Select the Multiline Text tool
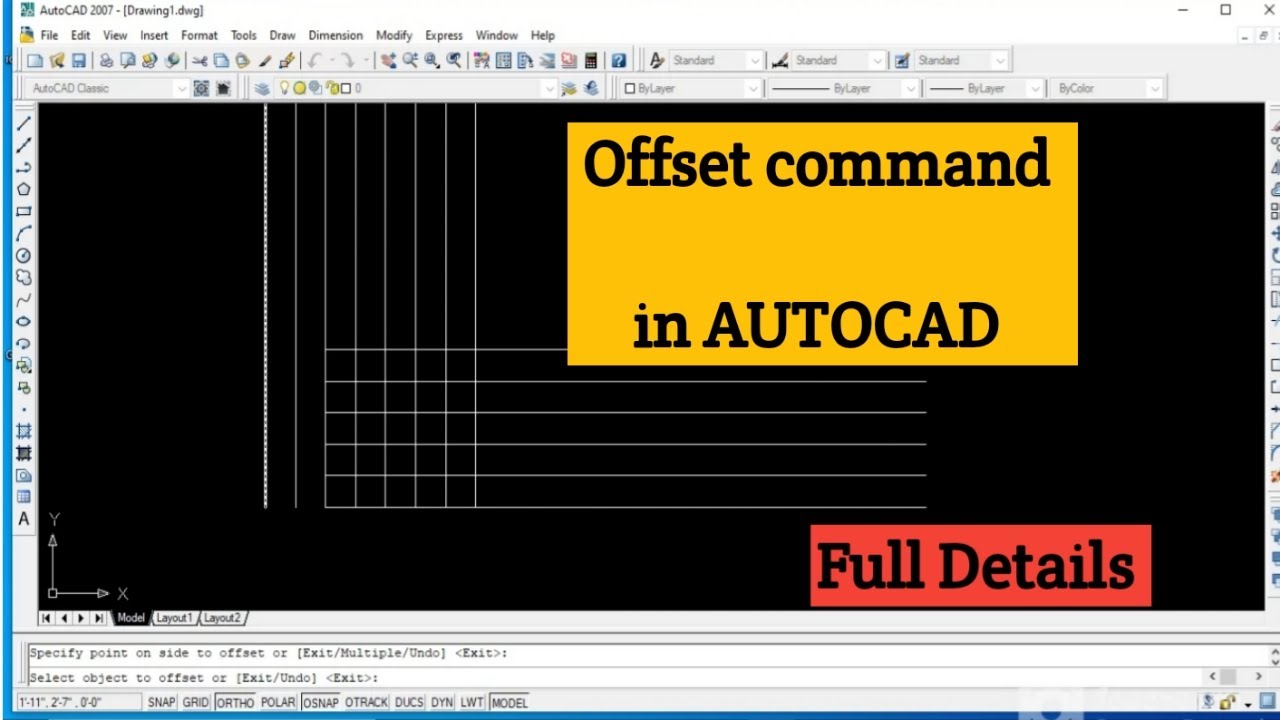 [x=24, y=519]
